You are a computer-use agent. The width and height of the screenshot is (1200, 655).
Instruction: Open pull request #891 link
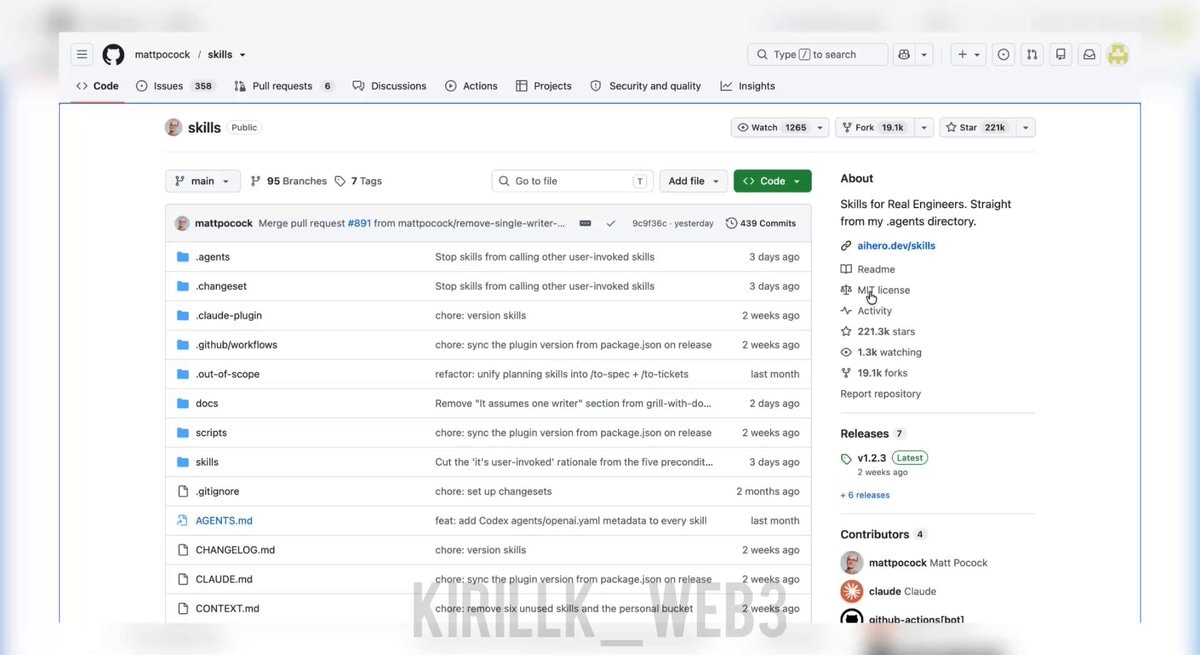tap(359, 223)
